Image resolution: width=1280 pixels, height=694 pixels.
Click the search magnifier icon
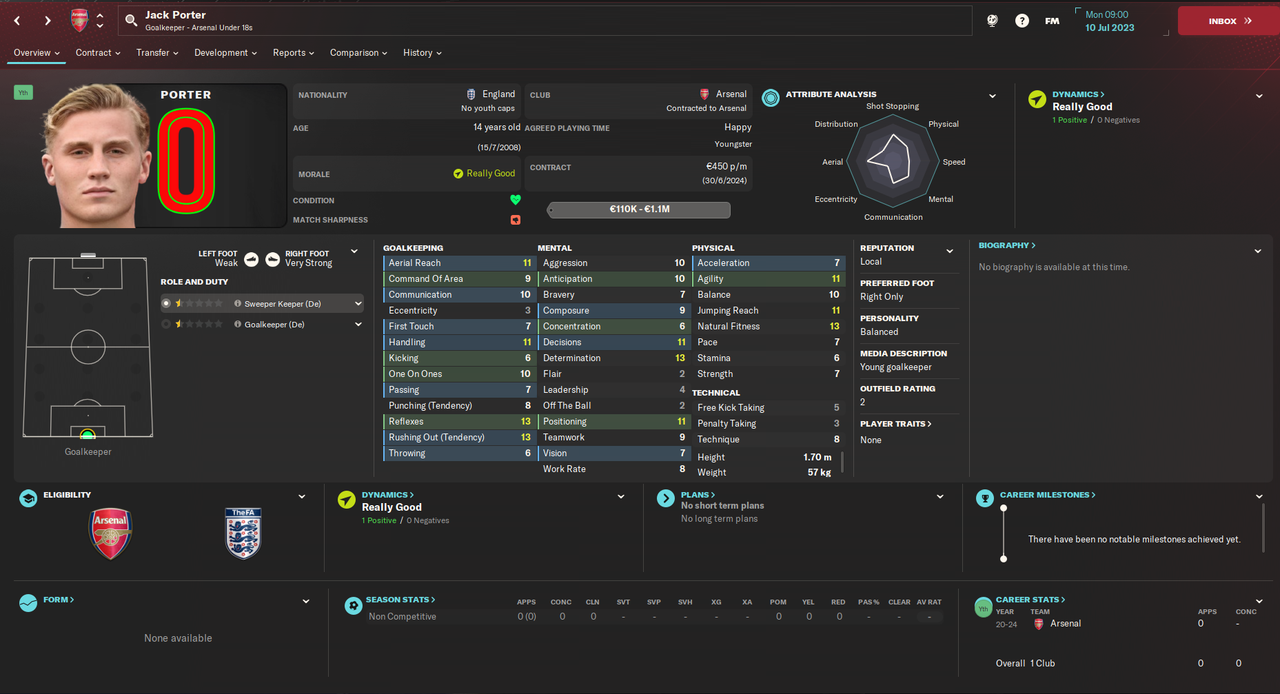(x=131, y=20)
